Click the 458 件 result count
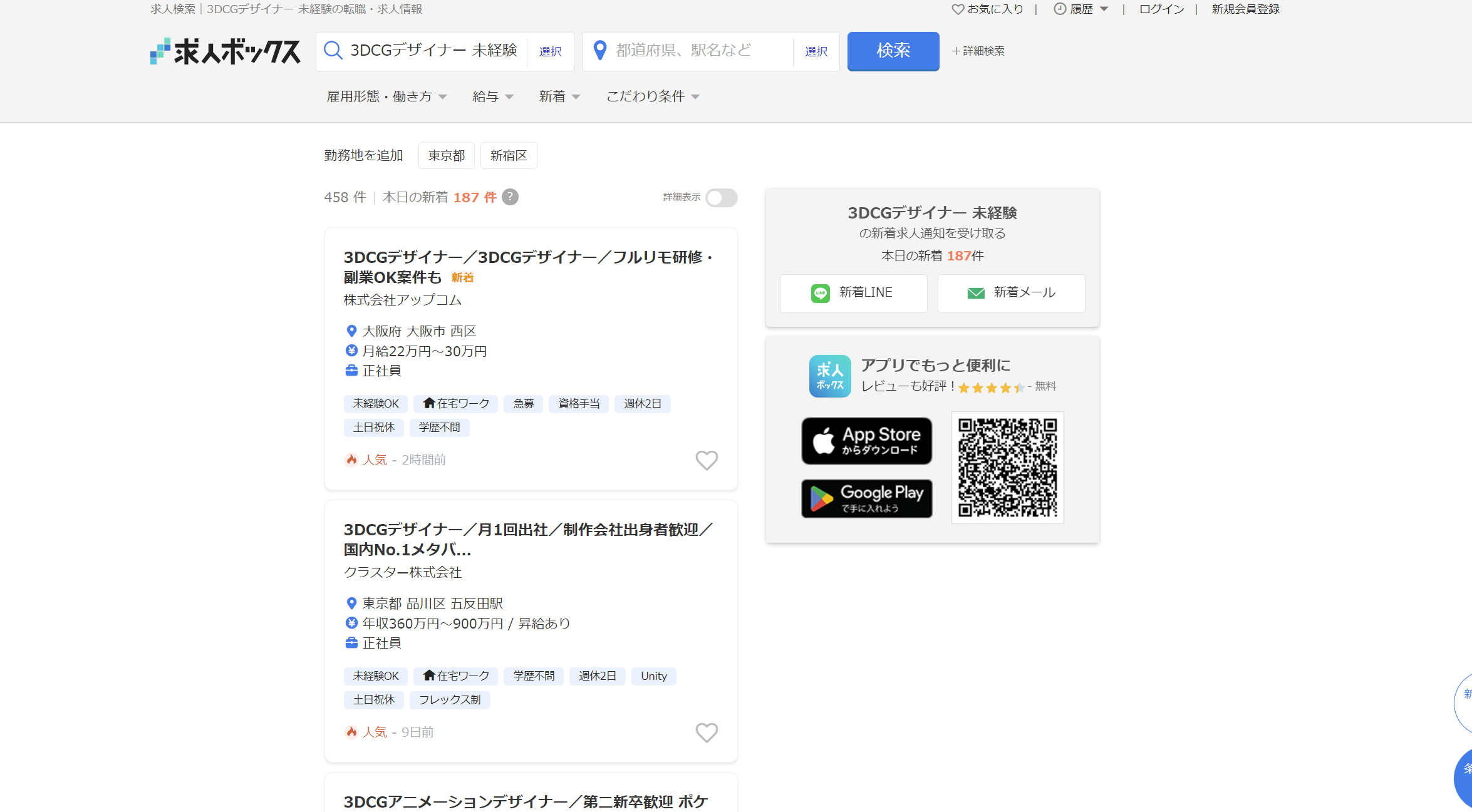The image size is (1472, 812). [x=345, y=197]
